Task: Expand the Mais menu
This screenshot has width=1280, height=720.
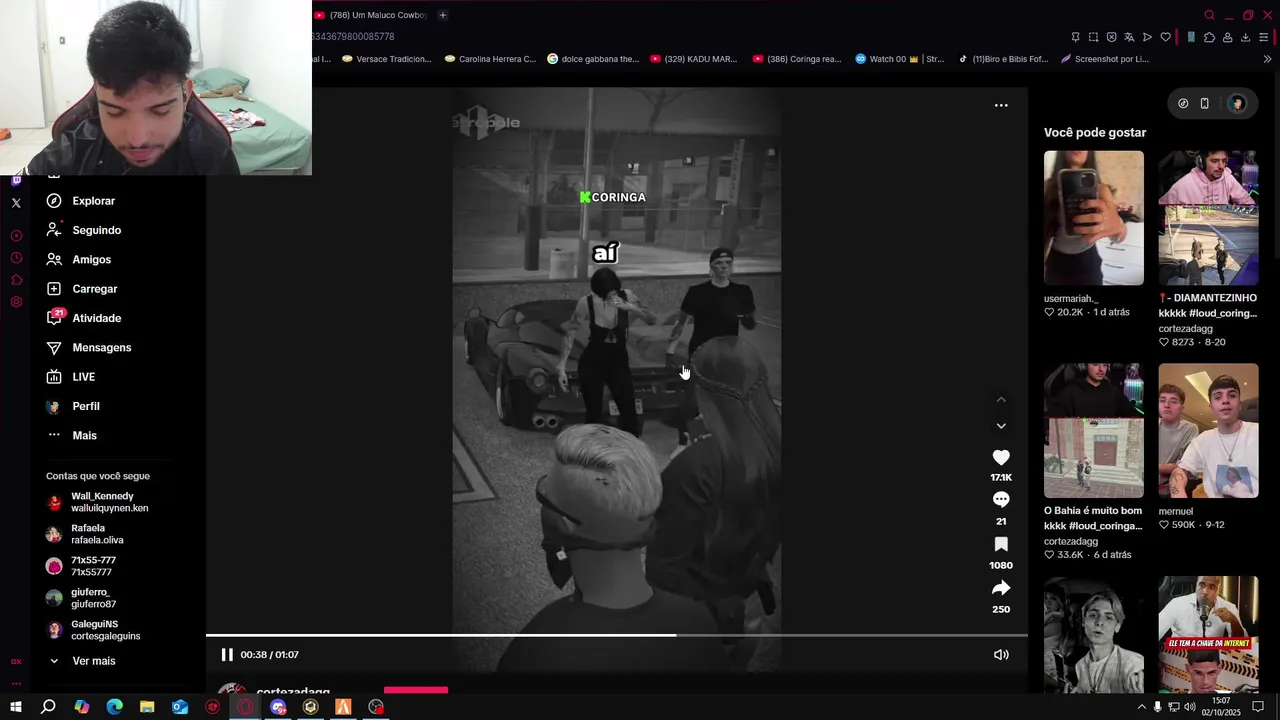Action: tap(72, 435)
